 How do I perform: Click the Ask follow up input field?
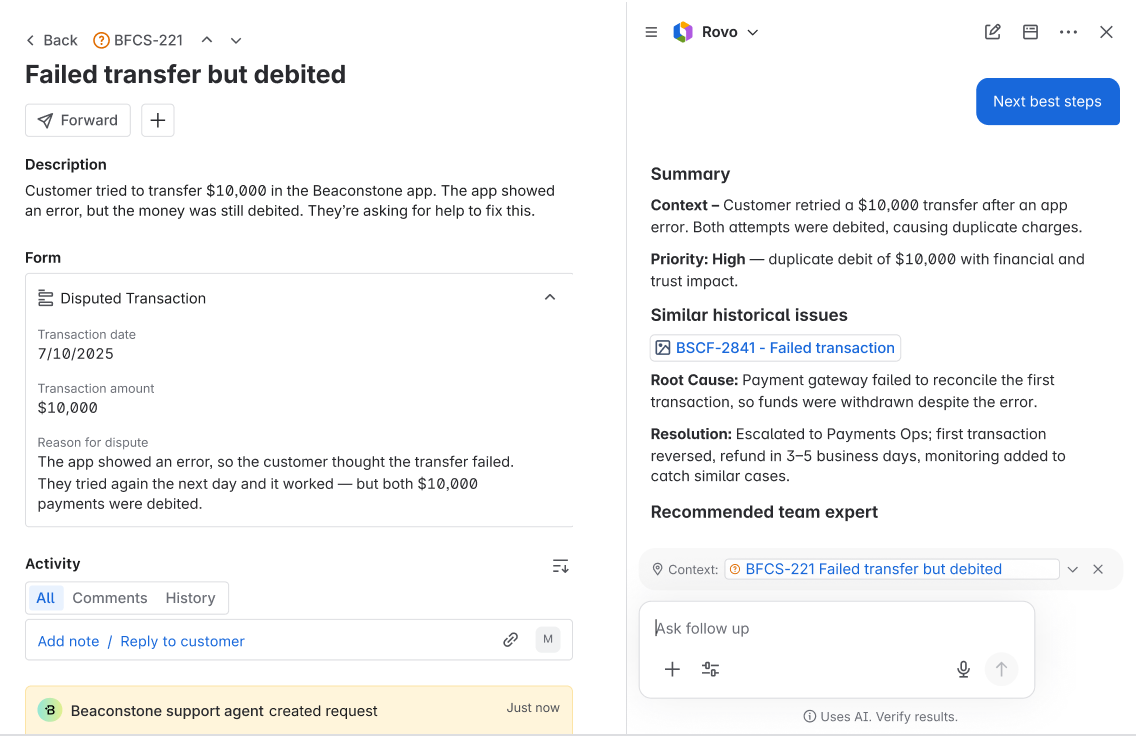click(835, 628)
